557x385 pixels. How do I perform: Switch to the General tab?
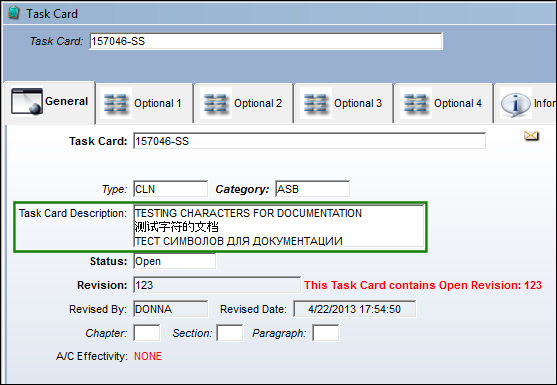[50, 102]
